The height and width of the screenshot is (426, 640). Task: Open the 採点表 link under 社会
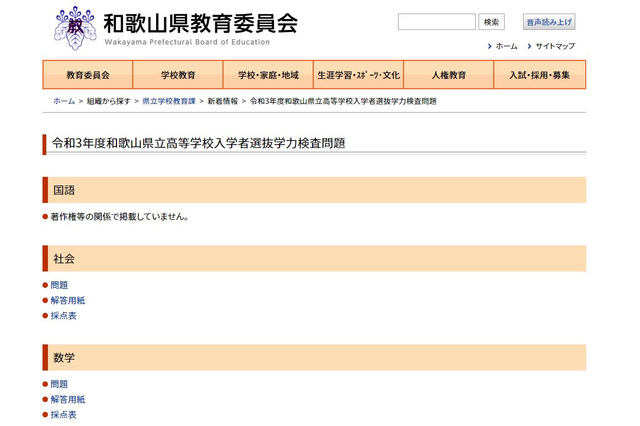(63, 315)
